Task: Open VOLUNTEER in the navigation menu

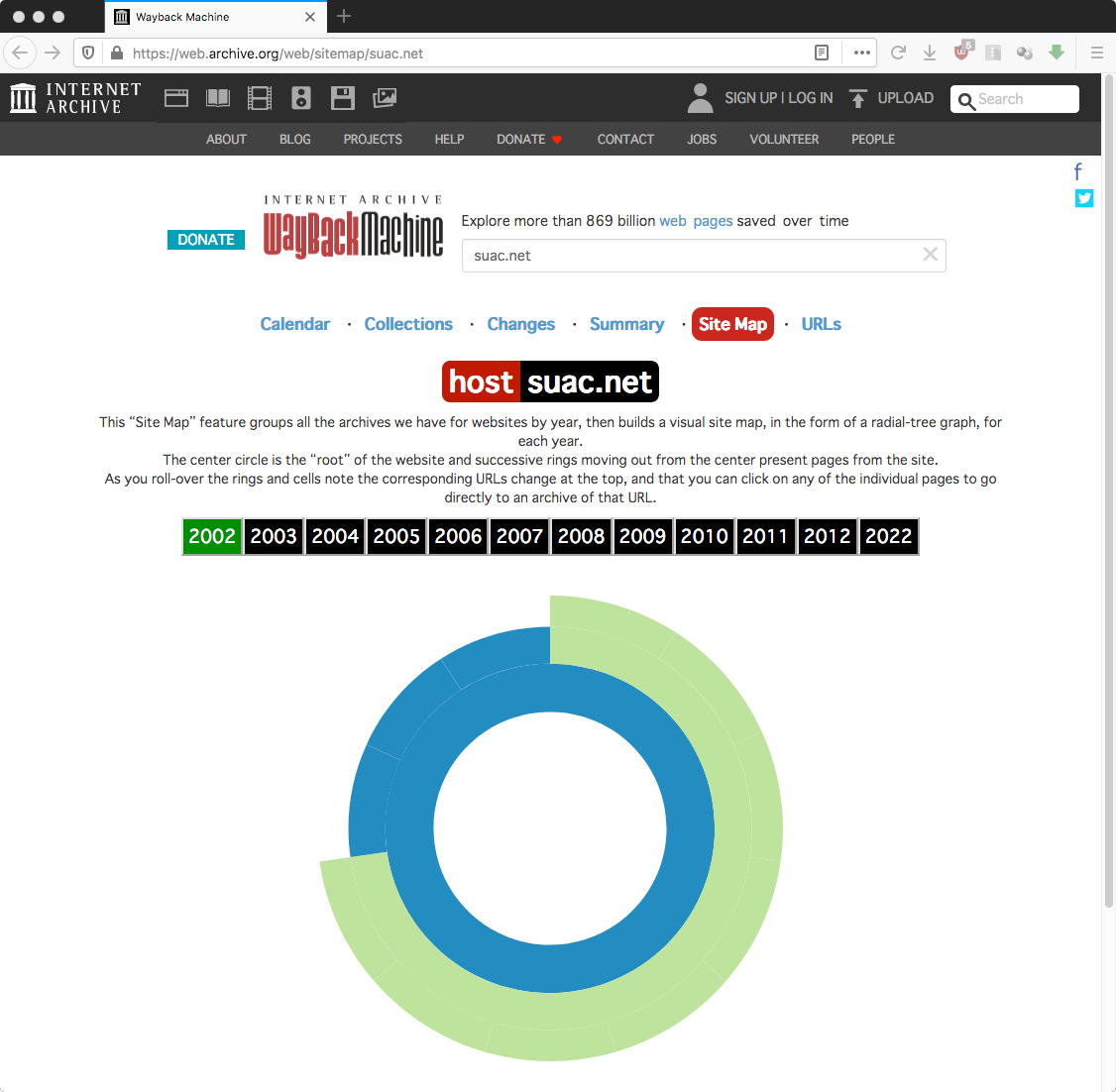Action: [x=784, y=140]
